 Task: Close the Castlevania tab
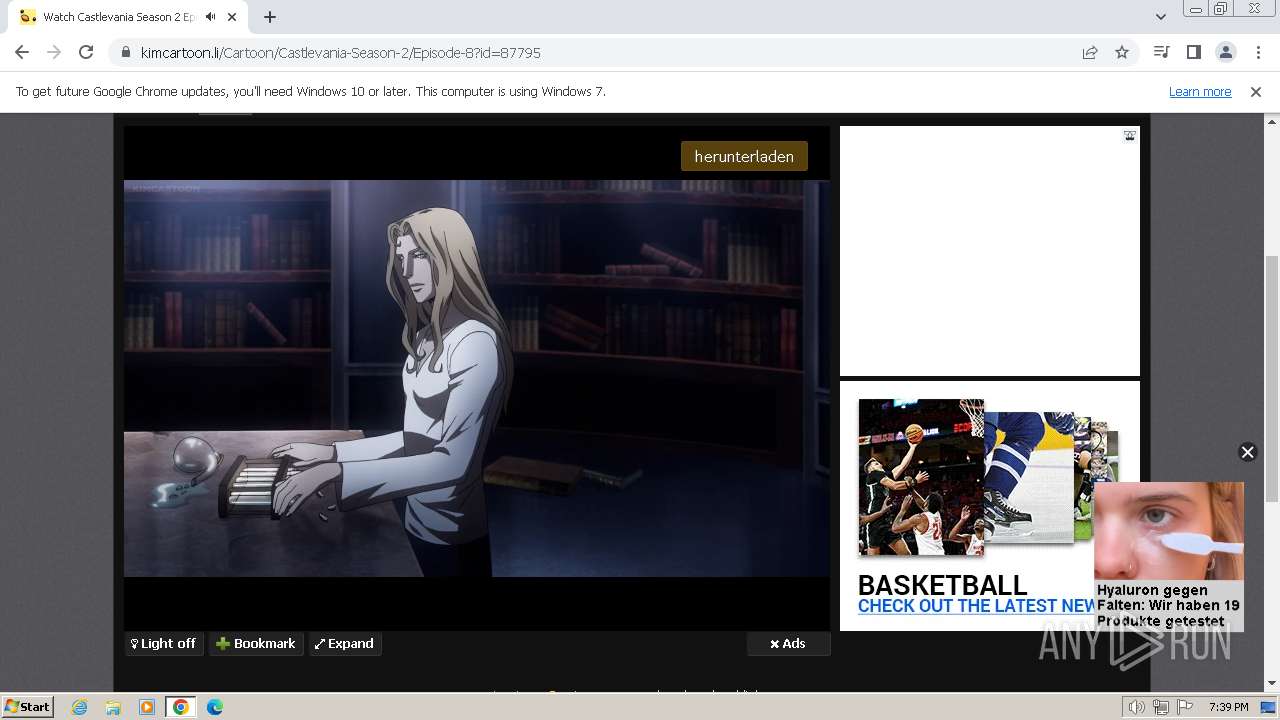(x=234, y=17)
